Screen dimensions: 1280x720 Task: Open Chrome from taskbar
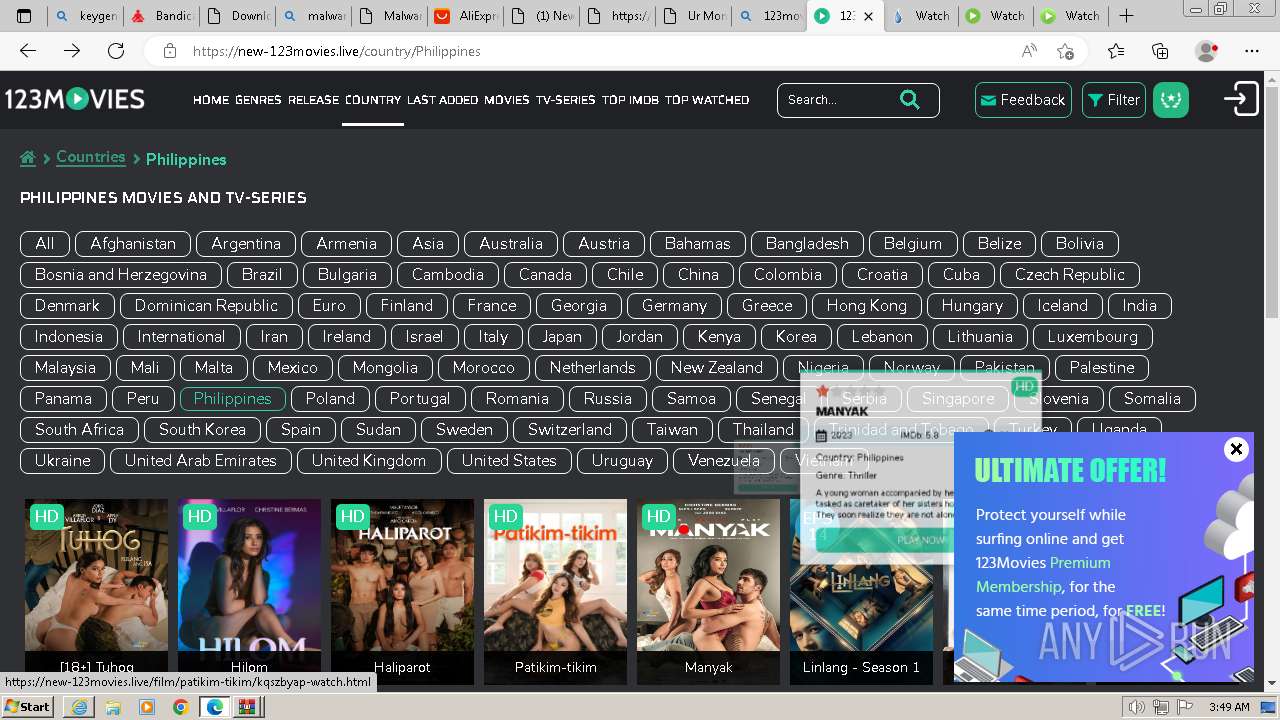(180, 707)
